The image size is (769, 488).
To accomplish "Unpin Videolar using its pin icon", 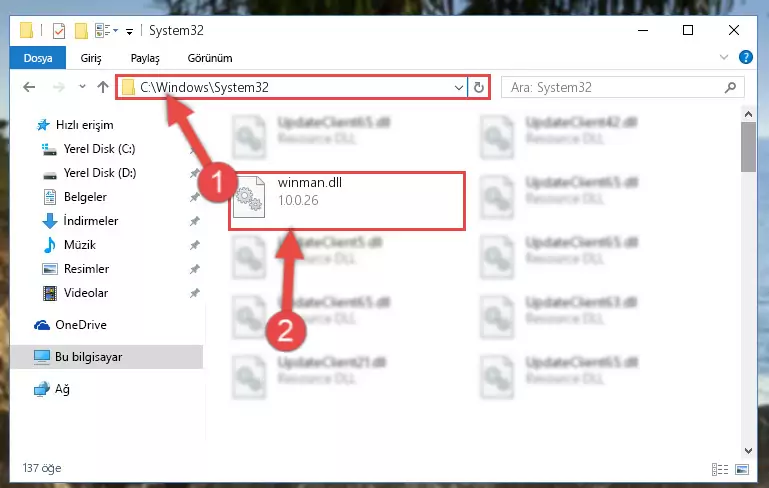I will pos(195,293).
